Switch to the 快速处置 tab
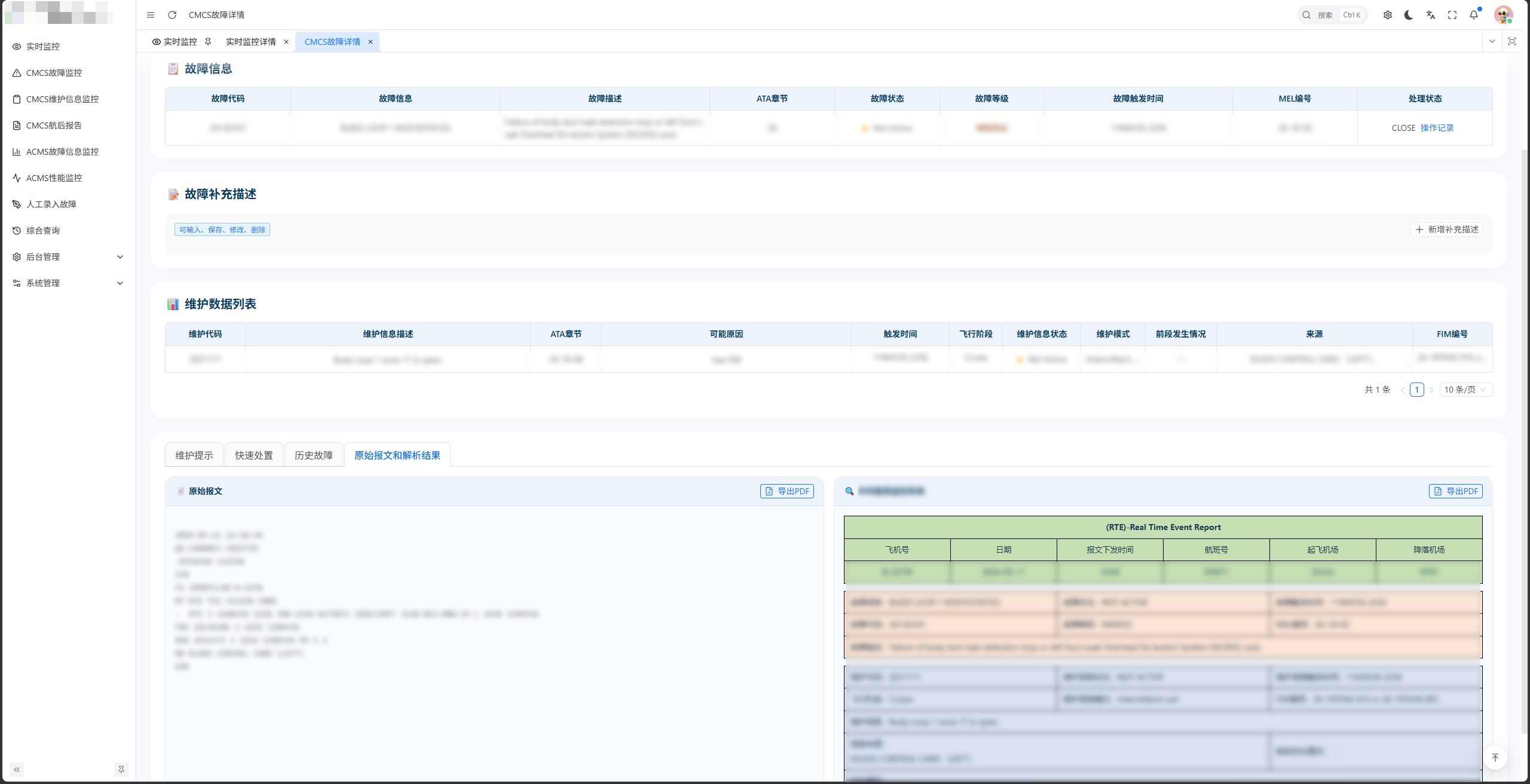The image size is (1530, 784). 254,455
